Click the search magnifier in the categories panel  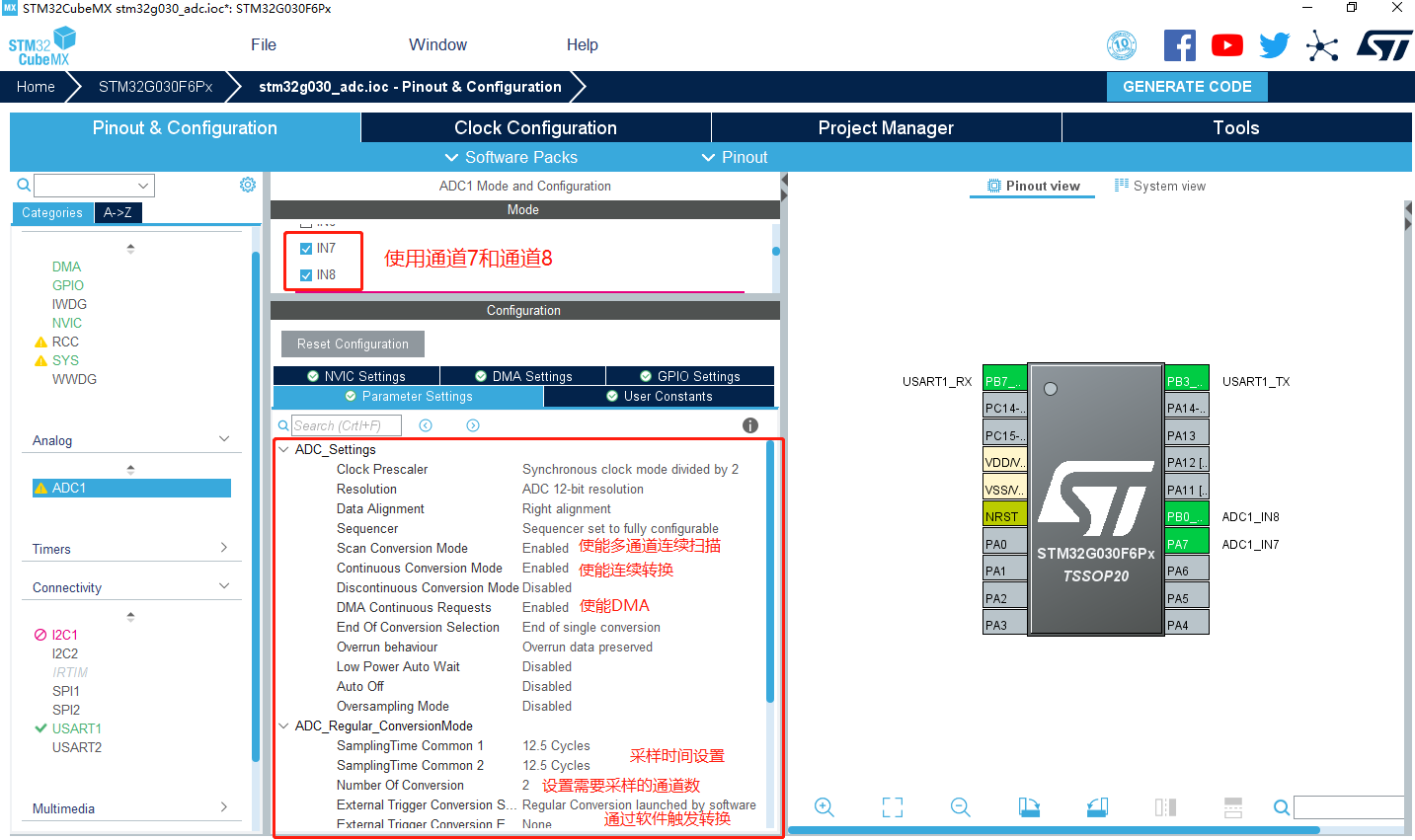point(24,185)
